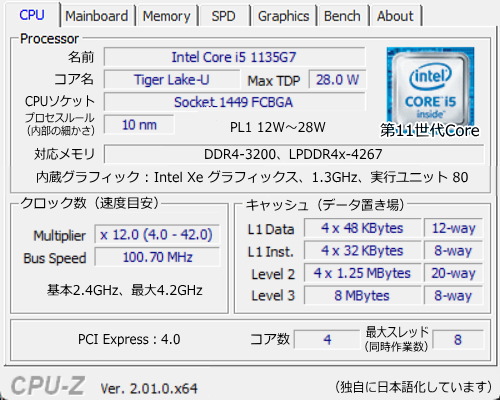Image resolution: width=500 pixels, height=400 pixels.
Task: Click the 10 nm process field
Action: (139, 125)
